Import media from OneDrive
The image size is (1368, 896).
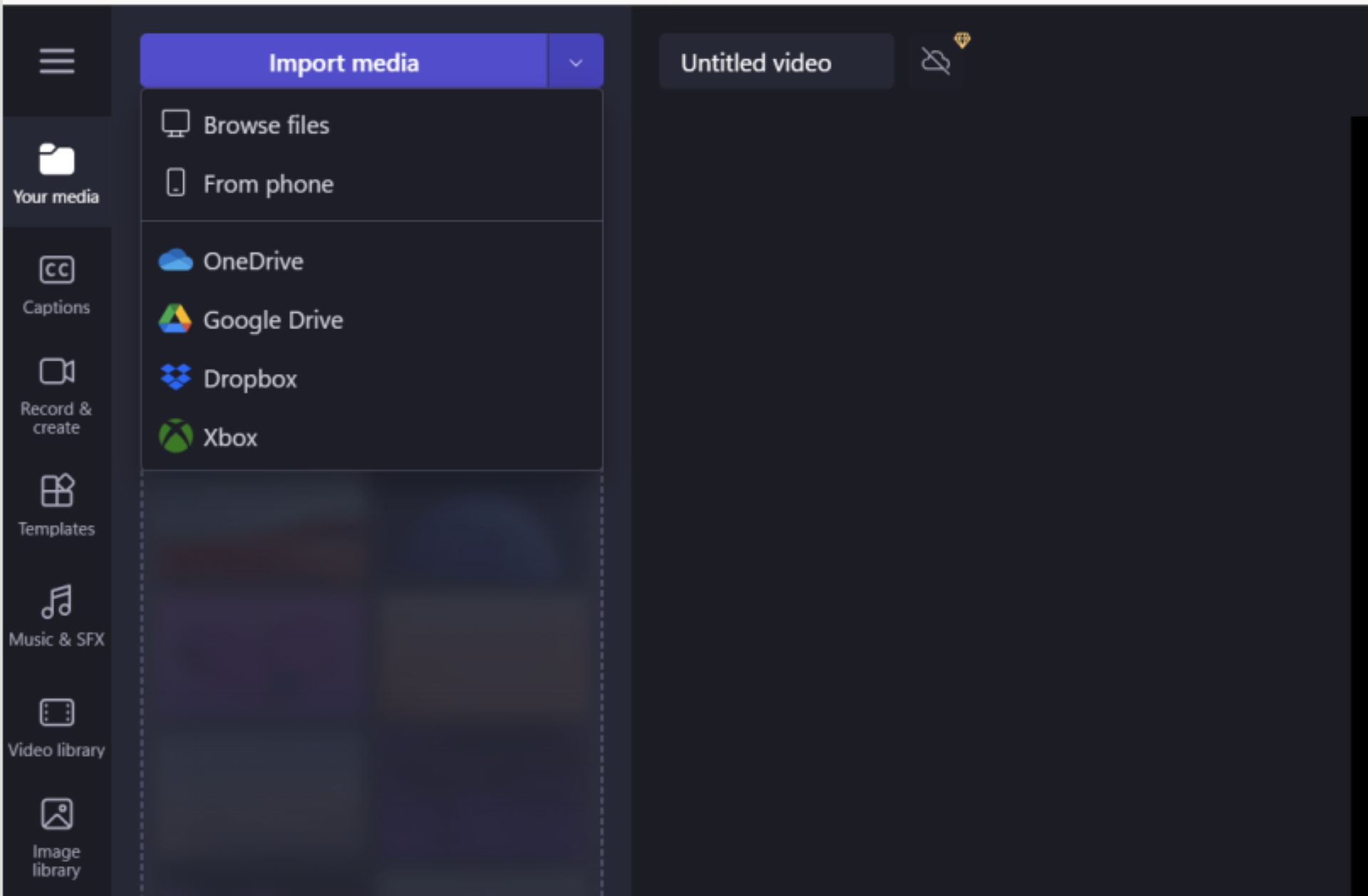pyautogui.click(x=253, y=261)
